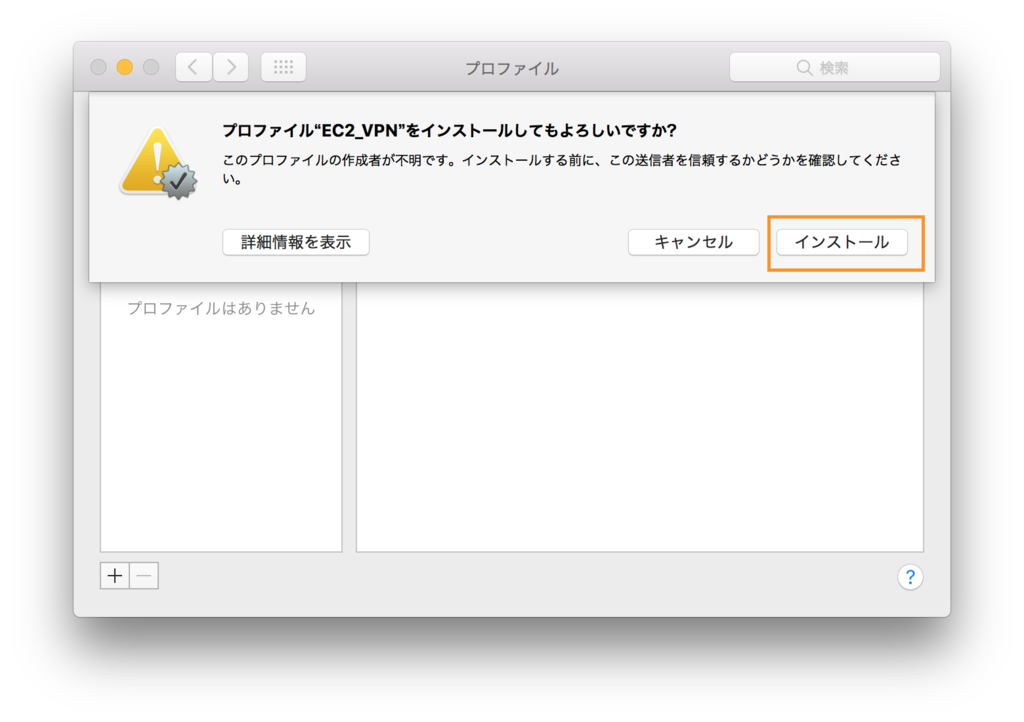
Task: Click the gray close window button
Action: 99,67
